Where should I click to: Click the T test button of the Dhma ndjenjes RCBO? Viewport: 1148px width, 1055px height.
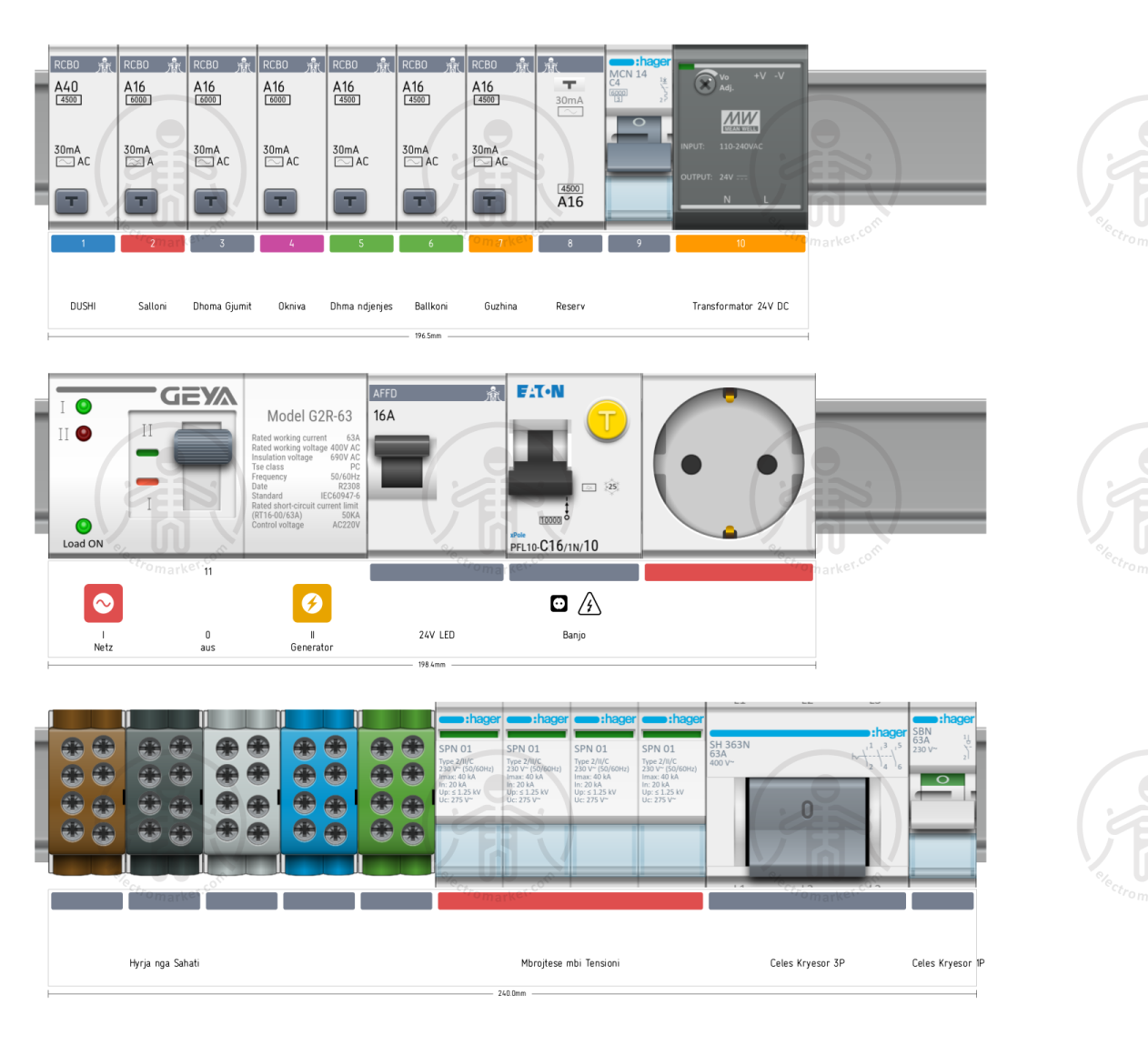point(349,201)
